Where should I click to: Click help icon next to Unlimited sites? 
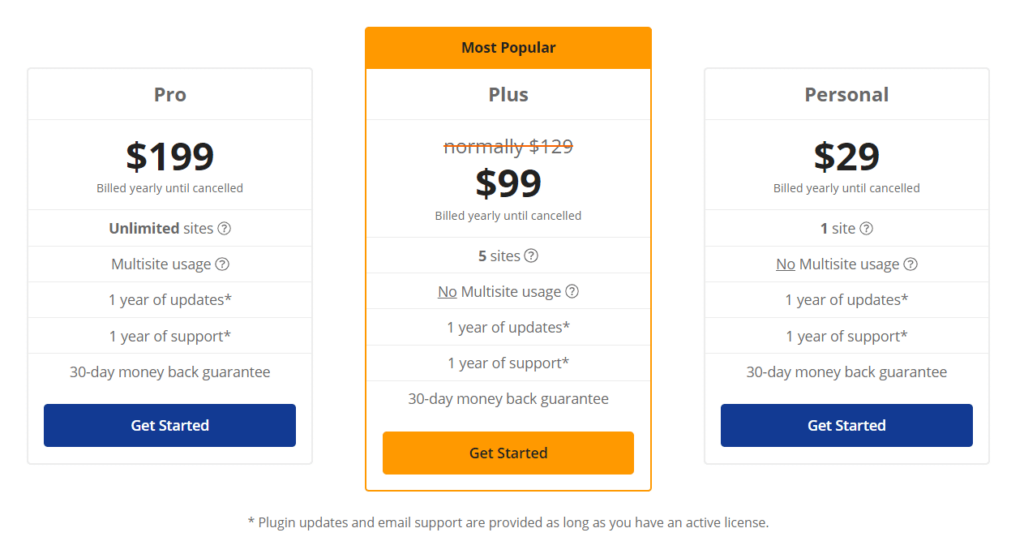pos(224,228)
